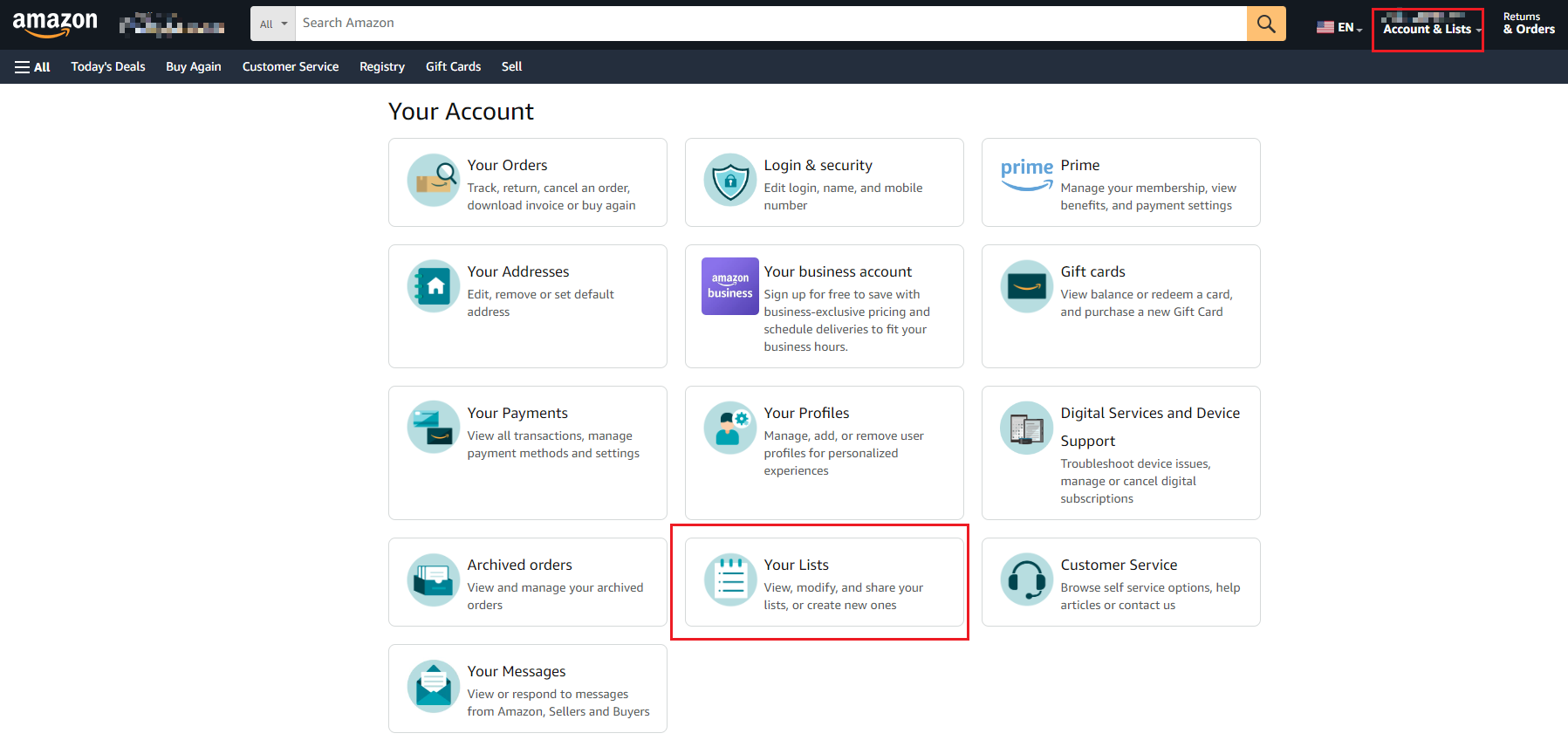Open the Prime card heading

(x=1080, y=165)
